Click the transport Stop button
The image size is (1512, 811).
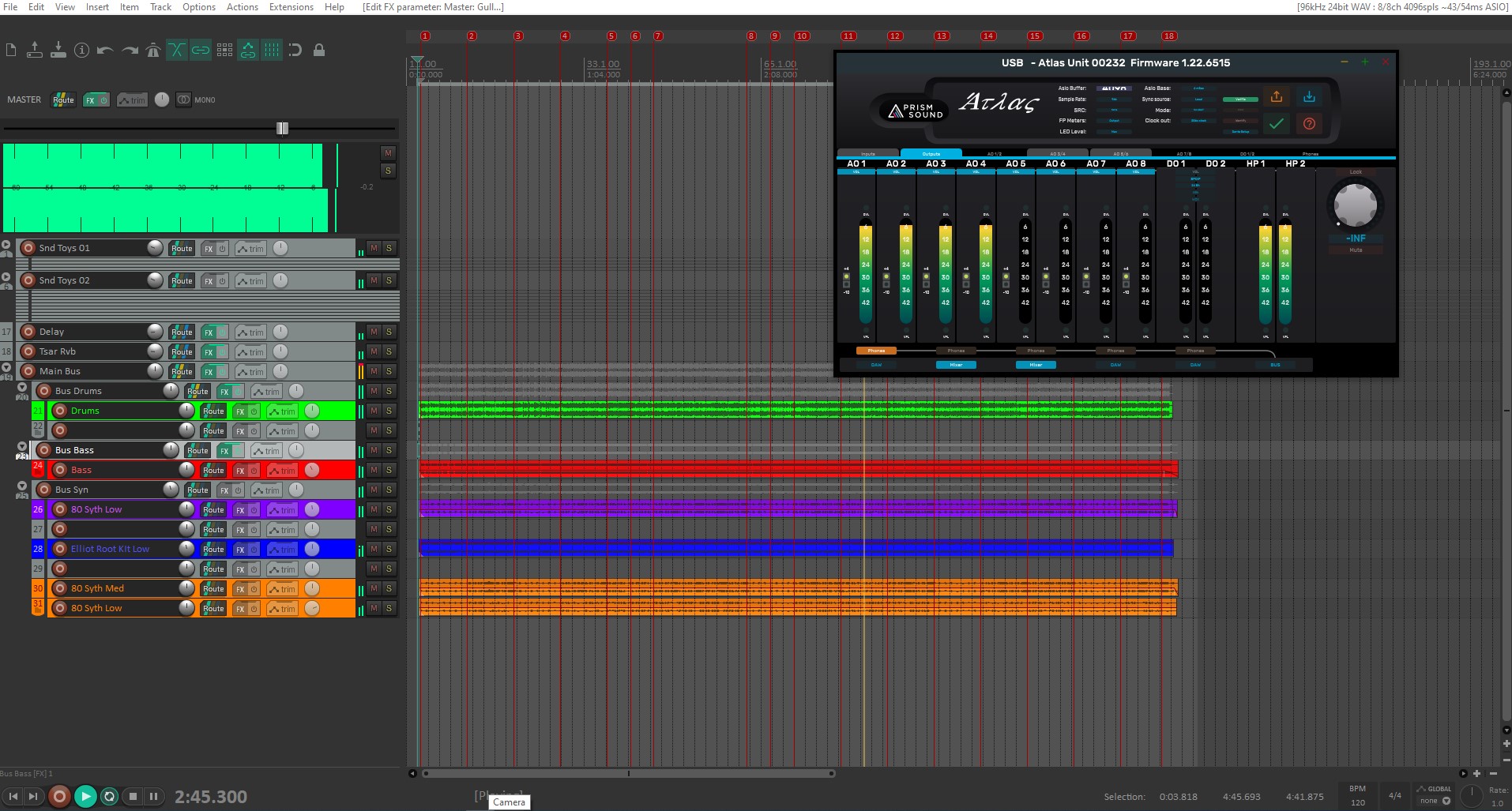point(133,797)
